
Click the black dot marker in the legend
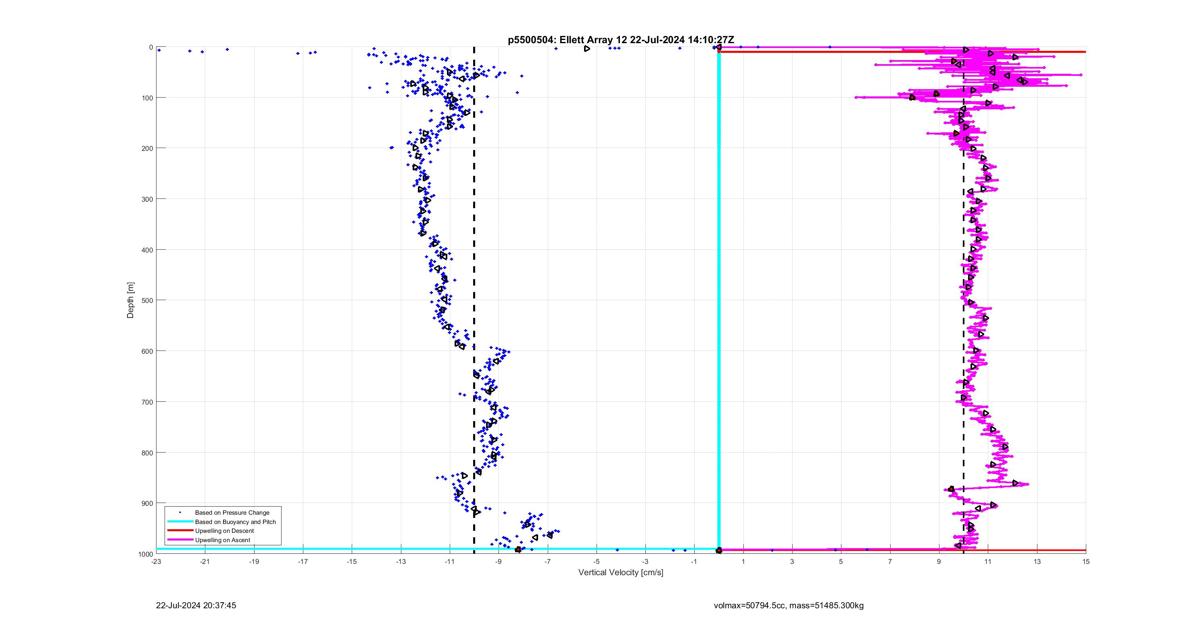coord(179,512)
